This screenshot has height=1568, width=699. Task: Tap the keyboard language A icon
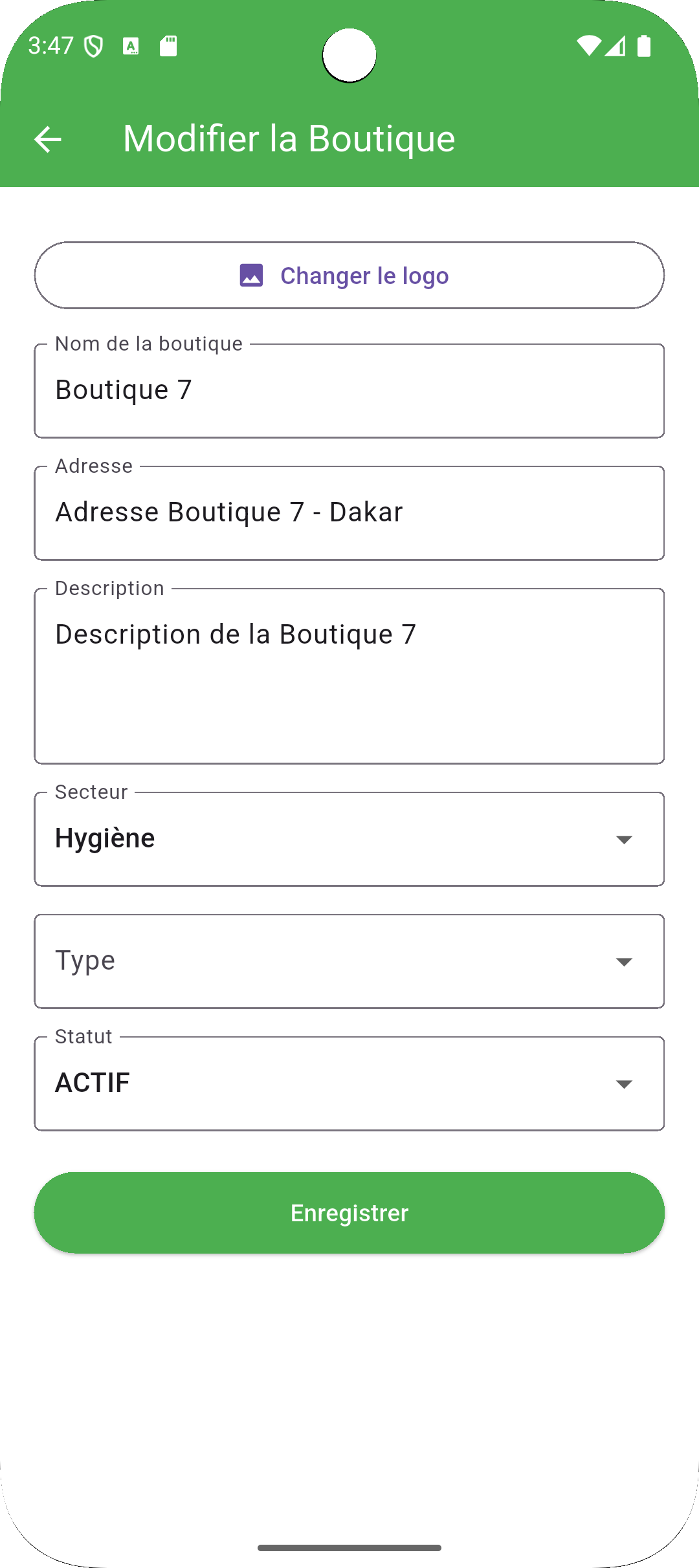[x=131, y=46]
